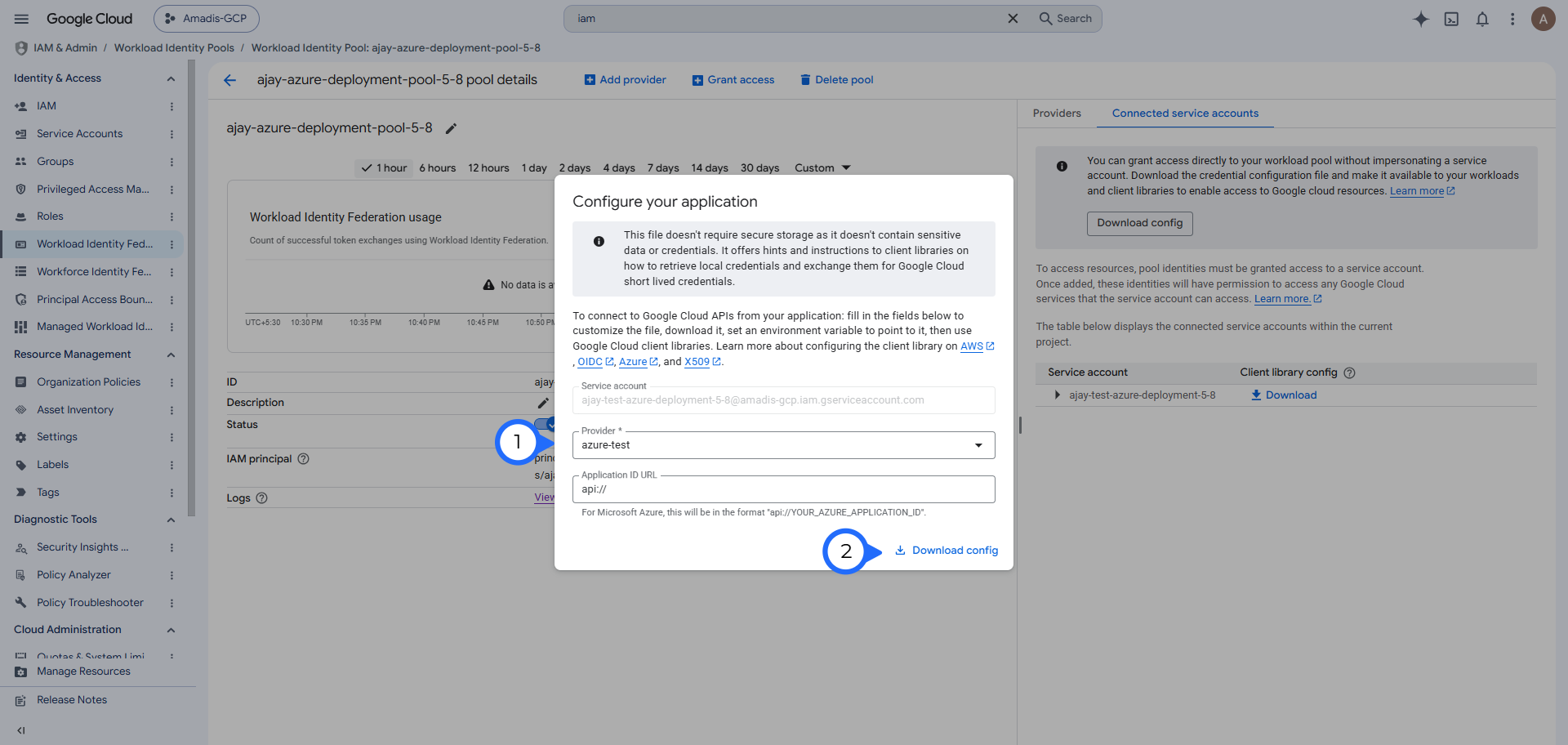
Task: Open Service Accounts in the sidebar
Action: 80,134
